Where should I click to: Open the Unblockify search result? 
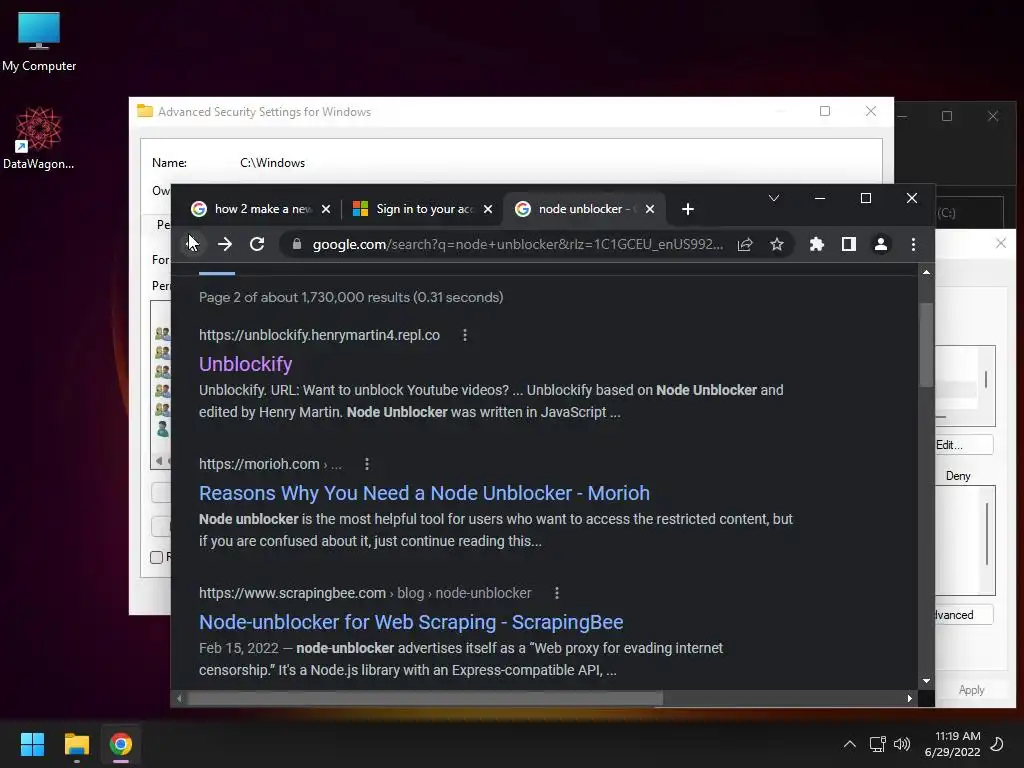pyautogui.click(x=246, y=364)
